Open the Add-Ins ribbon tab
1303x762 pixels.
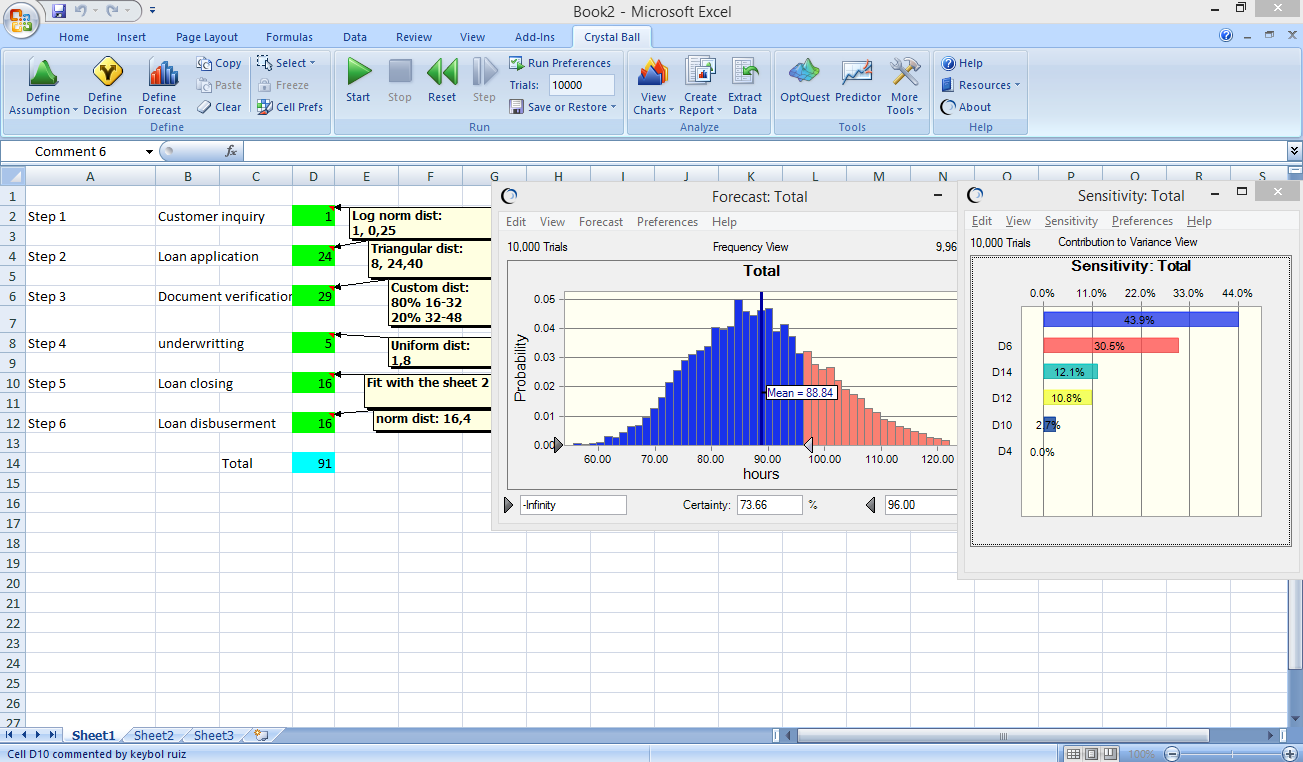(x=535, y=37)
